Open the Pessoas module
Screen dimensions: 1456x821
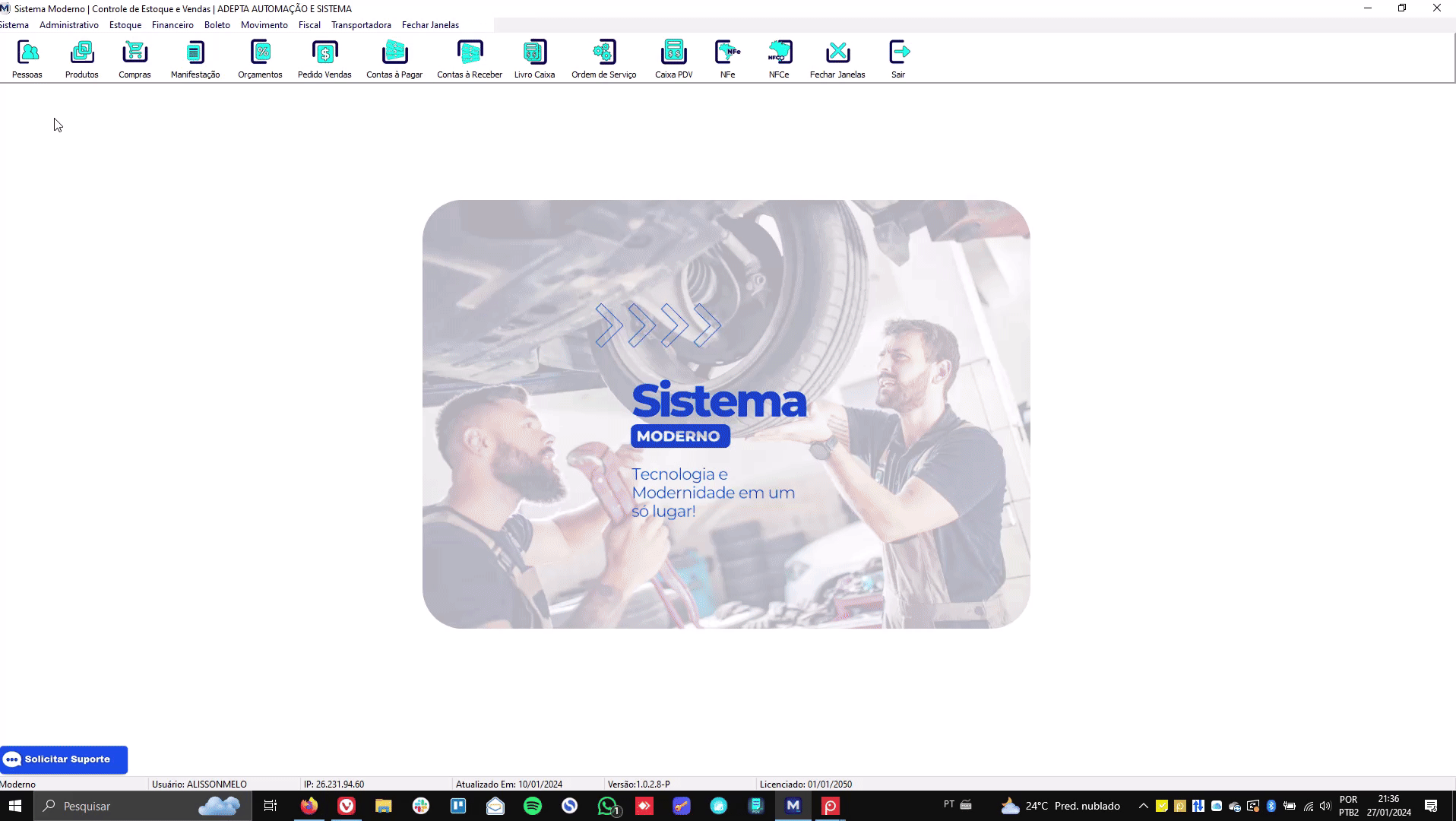27,52
